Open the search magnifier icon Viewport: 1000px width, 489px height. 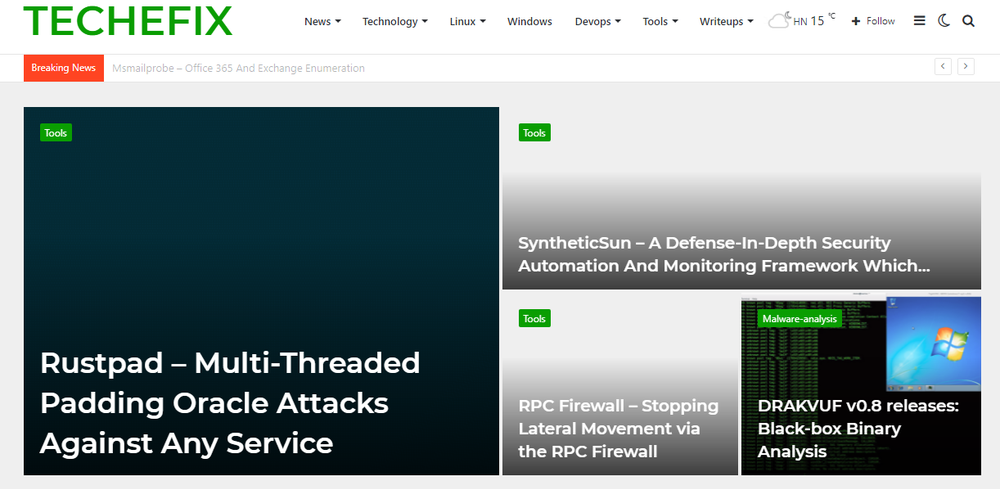pos(968,21)
